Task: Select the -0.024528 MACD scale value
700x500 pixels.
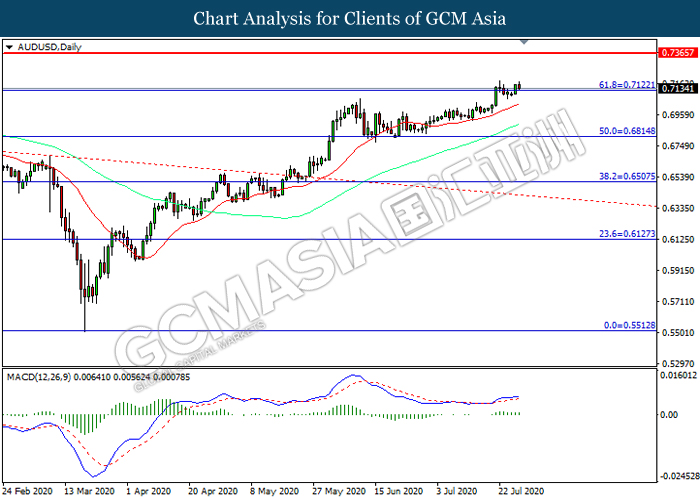Action: [678, 476]
